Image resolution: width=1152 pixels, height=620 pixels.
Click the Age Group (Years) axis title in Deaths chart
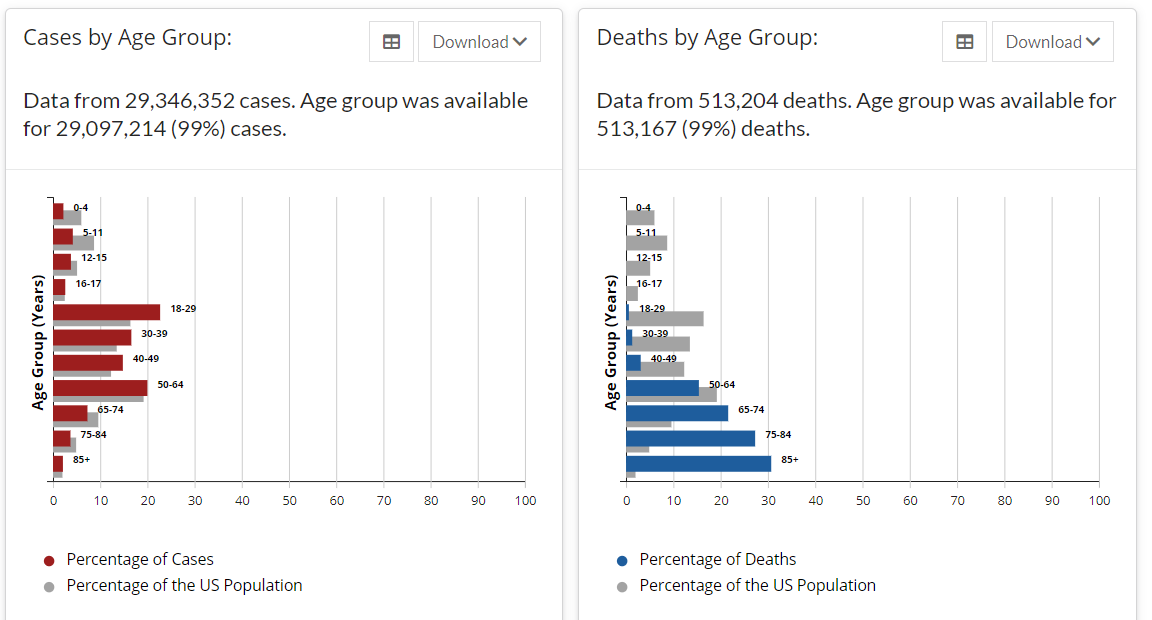pos(611,342)
